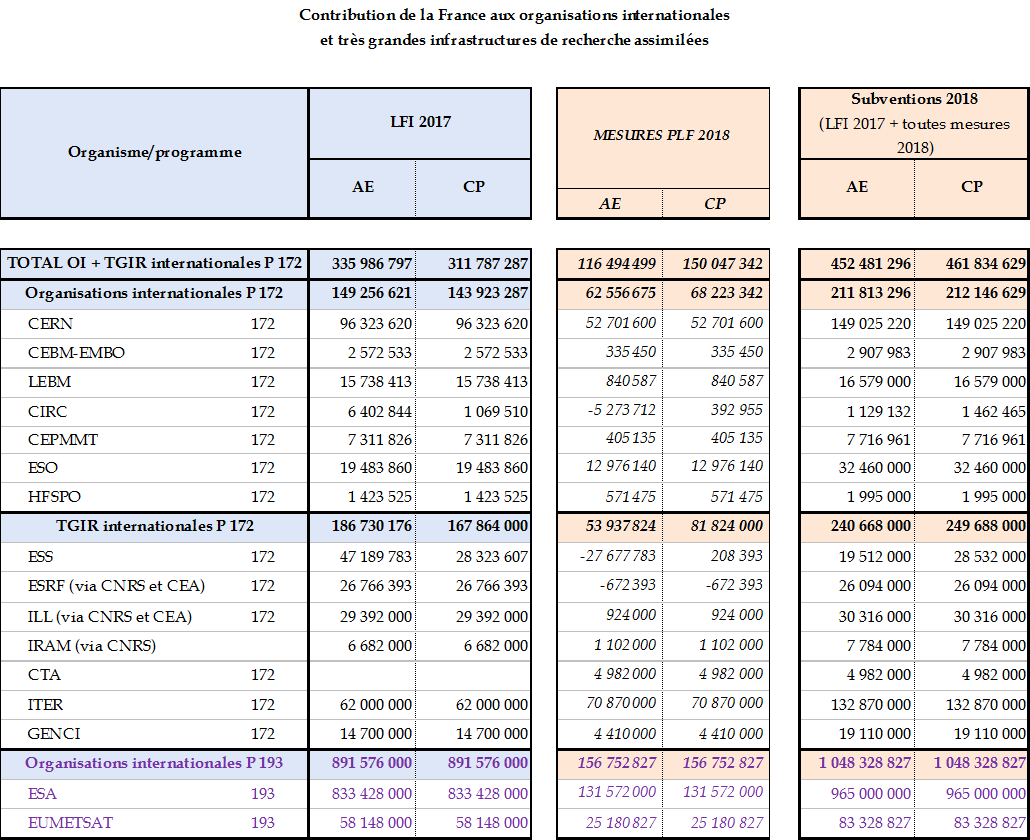The image size is (1030, 840).
Task: Select the TOTAL OI + TGIR internationales row label
Action: pyautogui.click(x=154, y=264)
